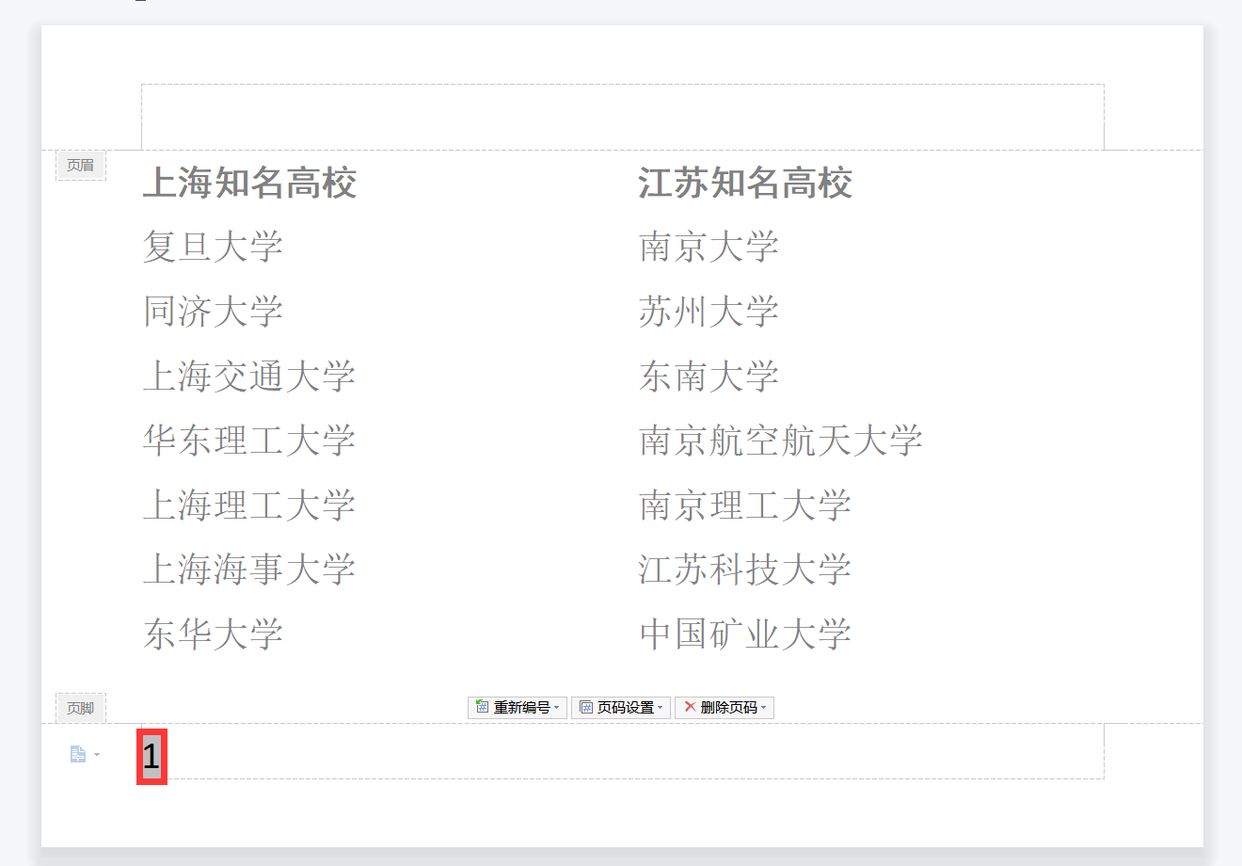
Task: Click the line 复旦大学
Action: click(x=213, y=247)
